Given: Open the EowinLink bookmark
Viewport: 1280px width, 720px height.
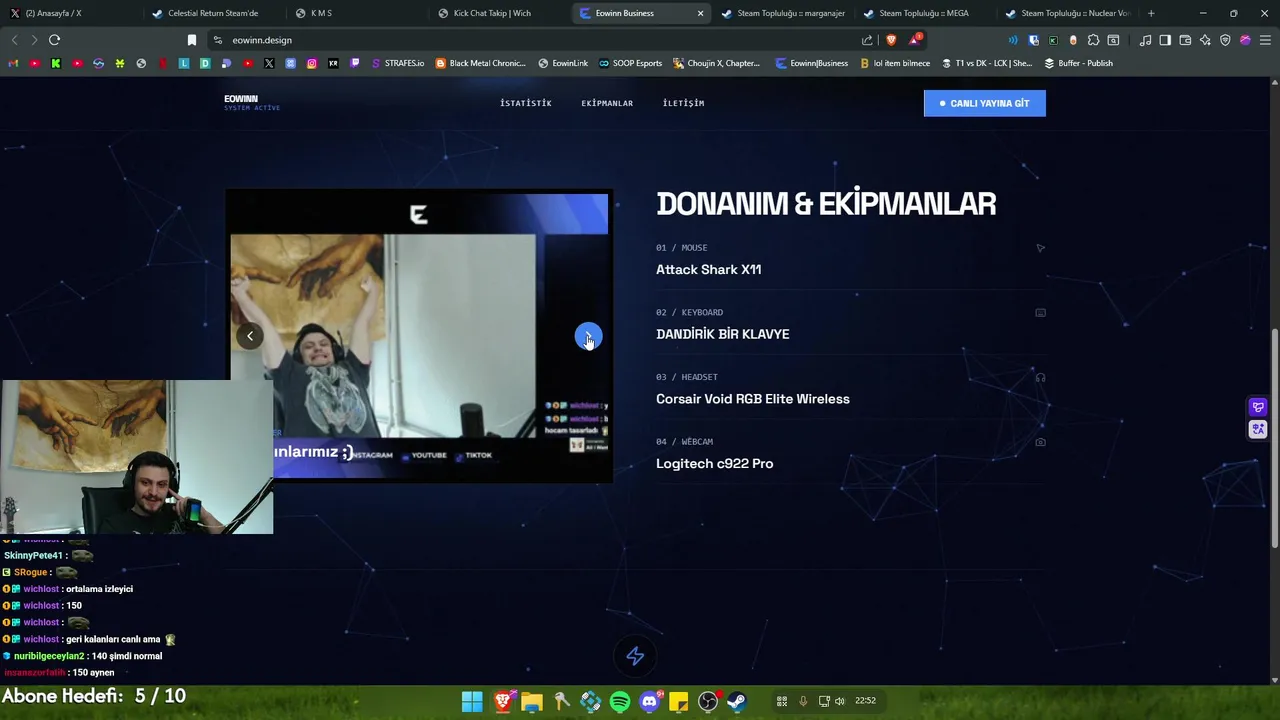Looking at the screenshot, I should coord(563,63).
